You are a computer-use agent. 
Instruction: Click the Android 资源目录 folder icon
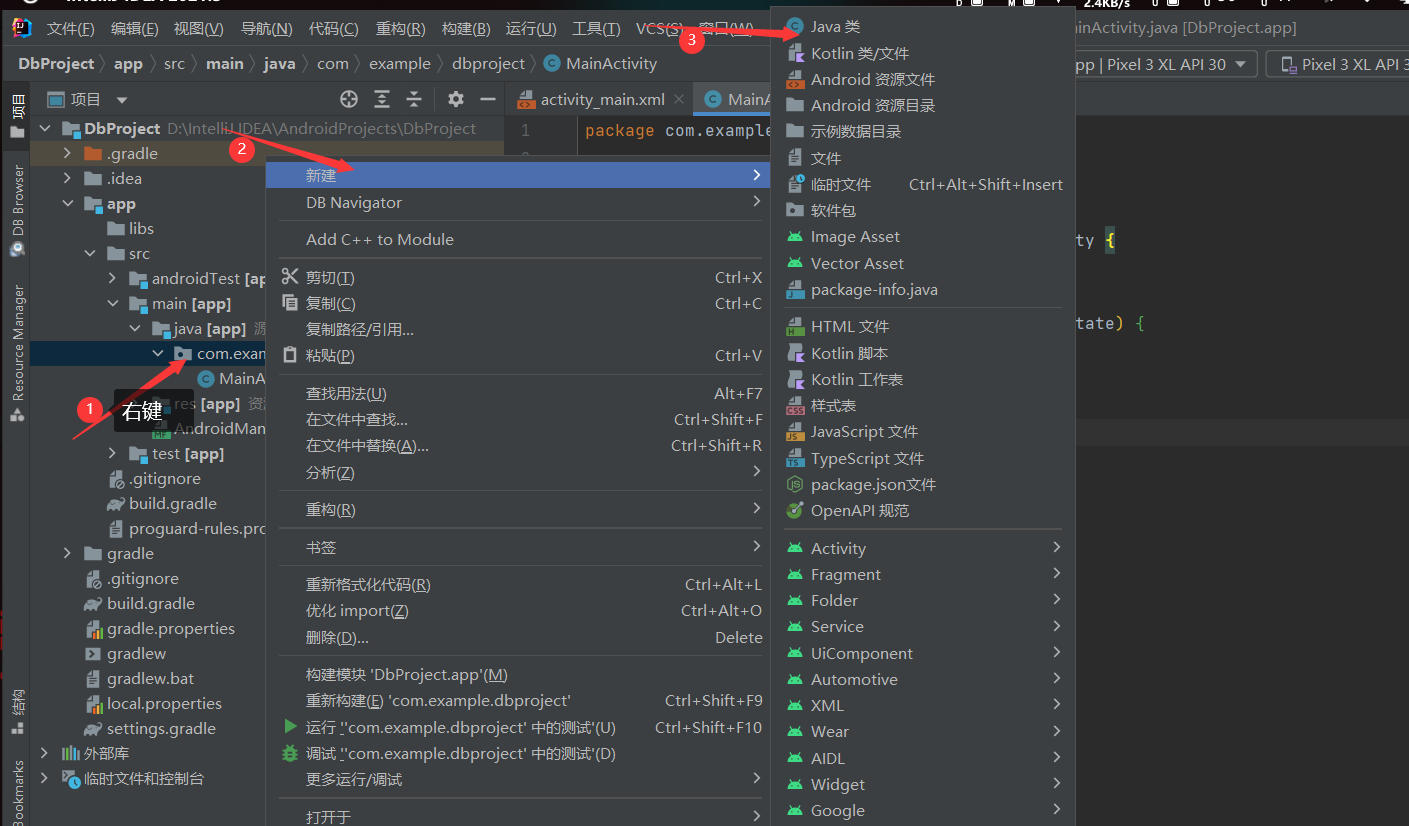click(x=795, y=105)
